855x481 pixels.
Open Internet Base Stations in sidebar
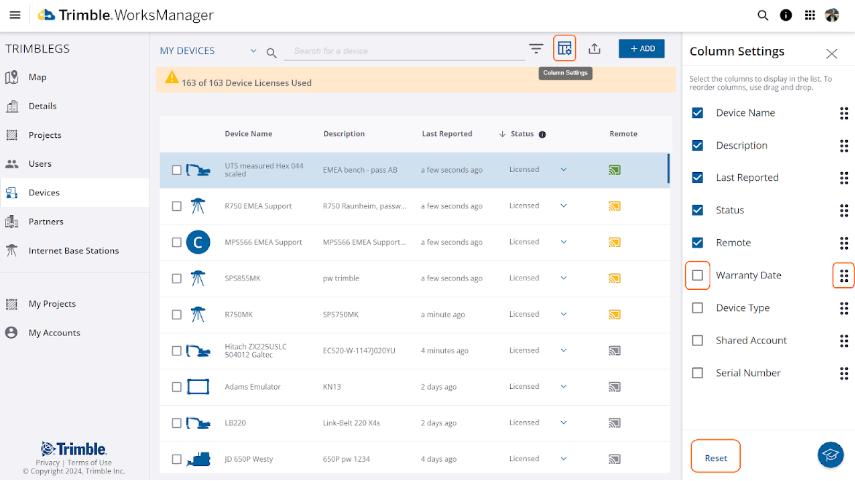click(x=73, y=251)
